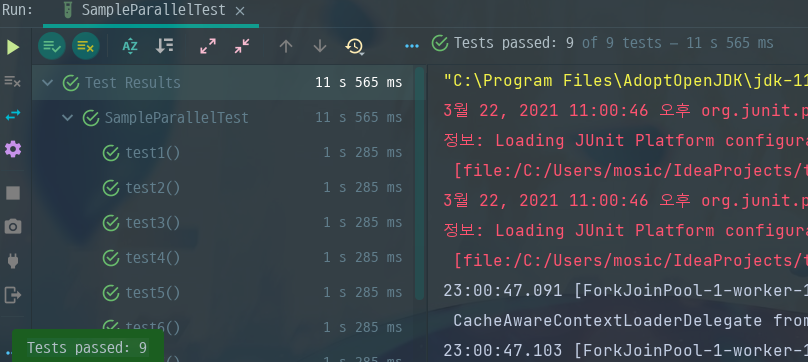Open run settings with the gear icon
The width and height of the screenshot is (808, 362).
tap(13, 150)
